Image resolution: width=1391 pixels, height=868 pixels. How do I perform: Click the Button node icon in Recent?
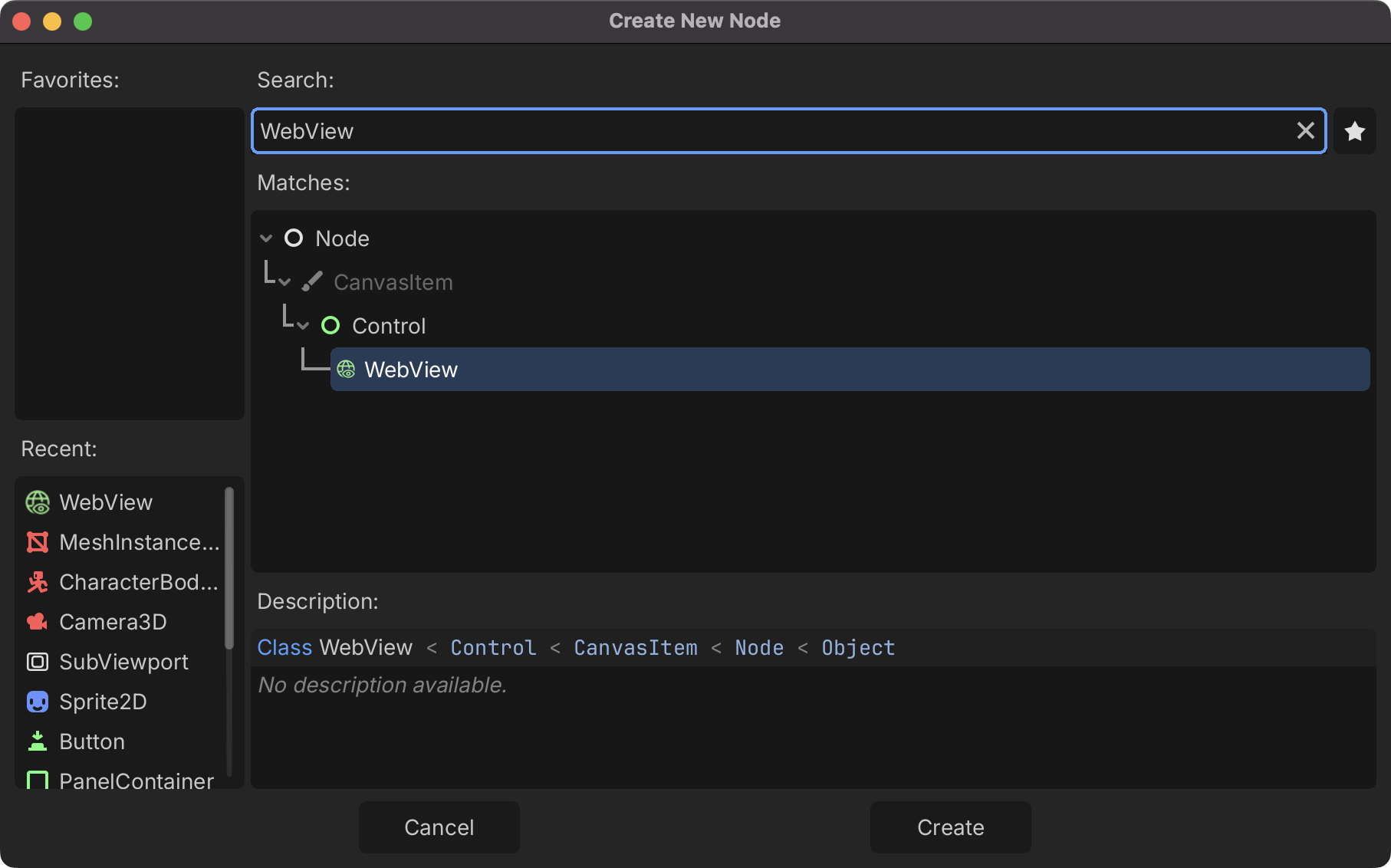38,742
